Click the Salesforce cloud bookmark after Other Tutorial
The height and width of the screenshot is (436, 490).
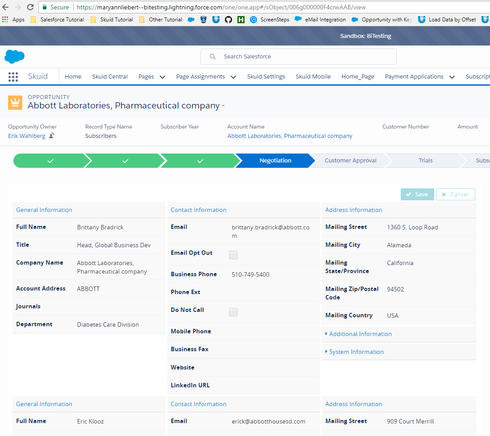(191, 20)
